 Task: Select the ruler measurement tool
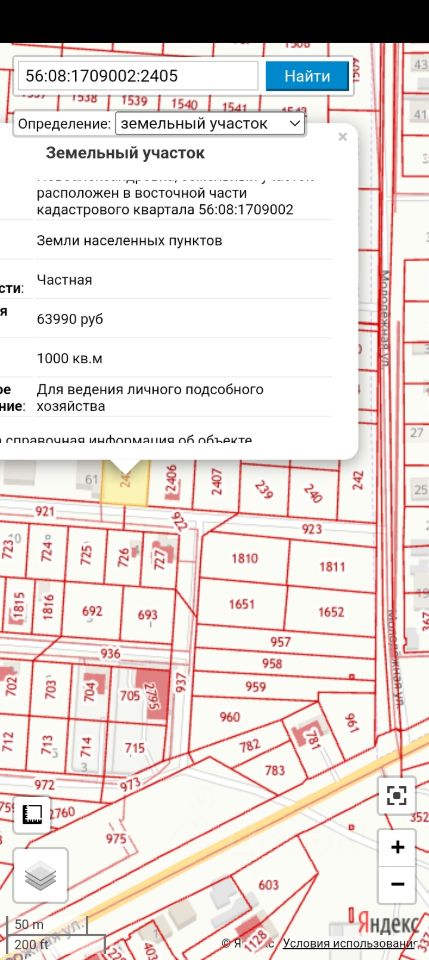(32, 814)
